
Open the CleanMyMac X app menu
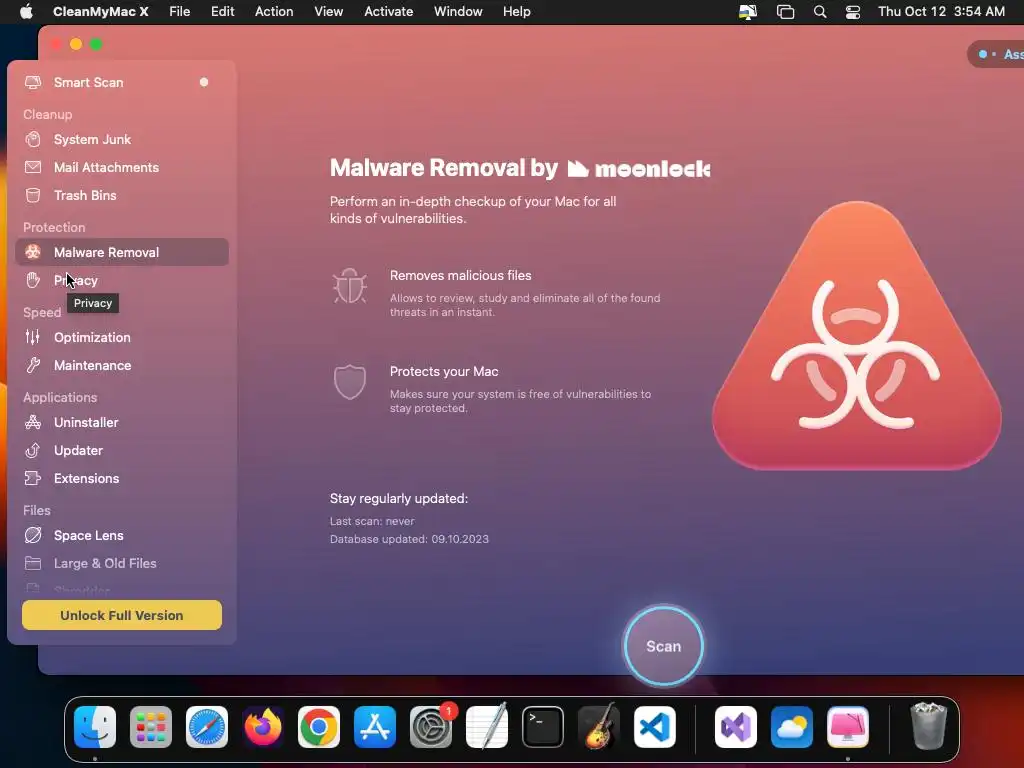(101, 12)
